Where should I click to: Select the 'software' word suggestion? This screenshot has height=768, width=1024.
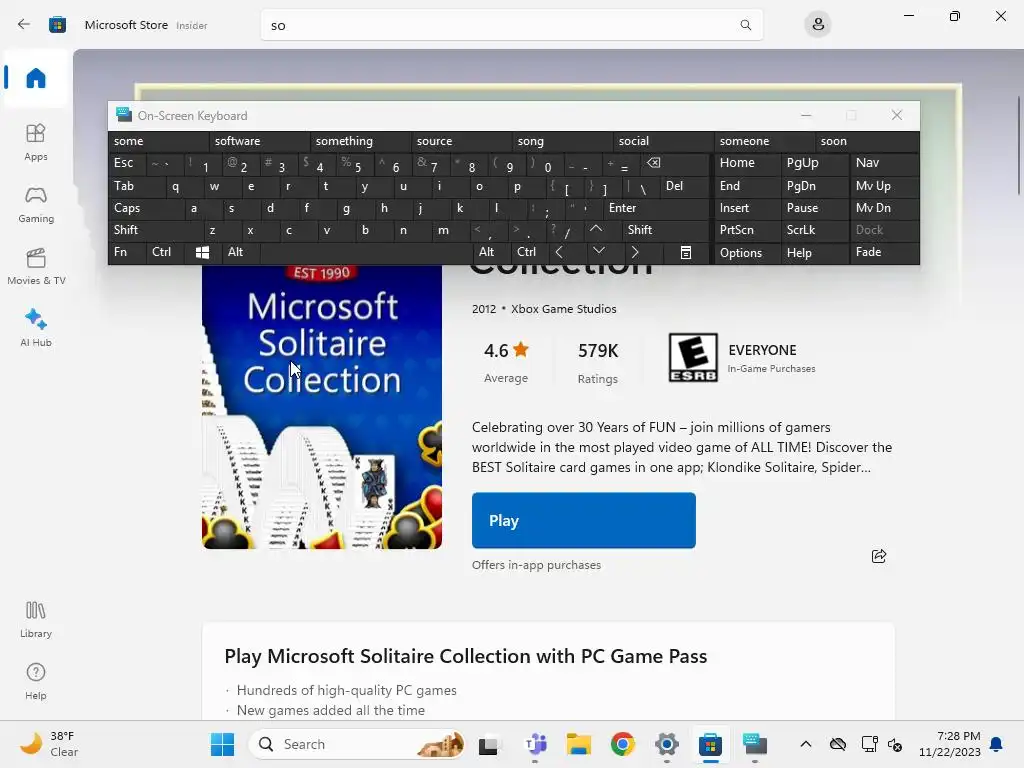tap(259, 141)
